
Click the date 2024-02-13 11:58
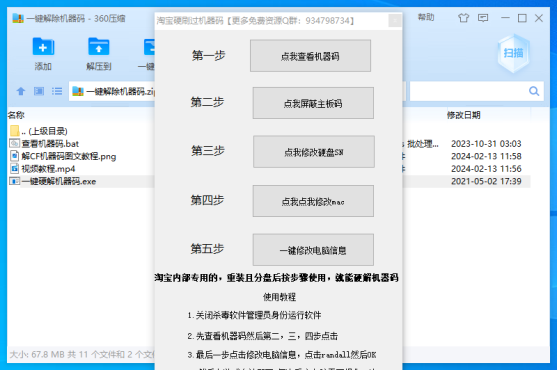[486, 156]
